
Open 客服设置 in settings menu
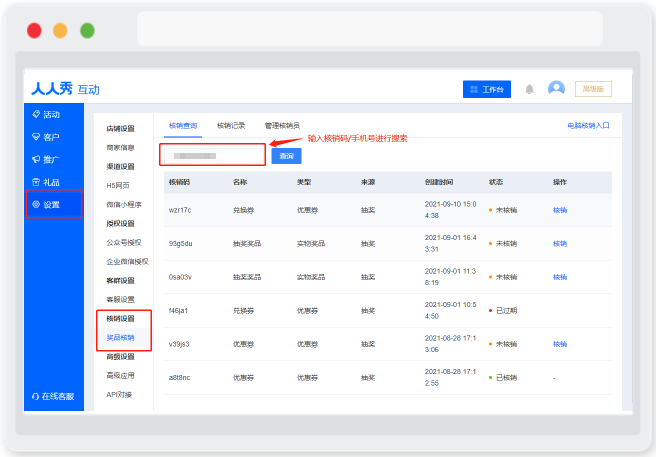120,299
